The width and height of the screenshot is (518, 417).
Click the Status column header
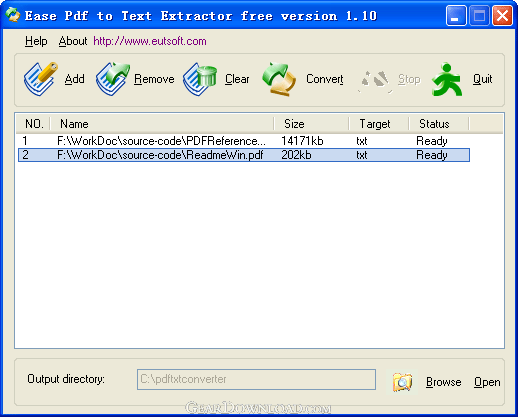click(x=439, y=124)
